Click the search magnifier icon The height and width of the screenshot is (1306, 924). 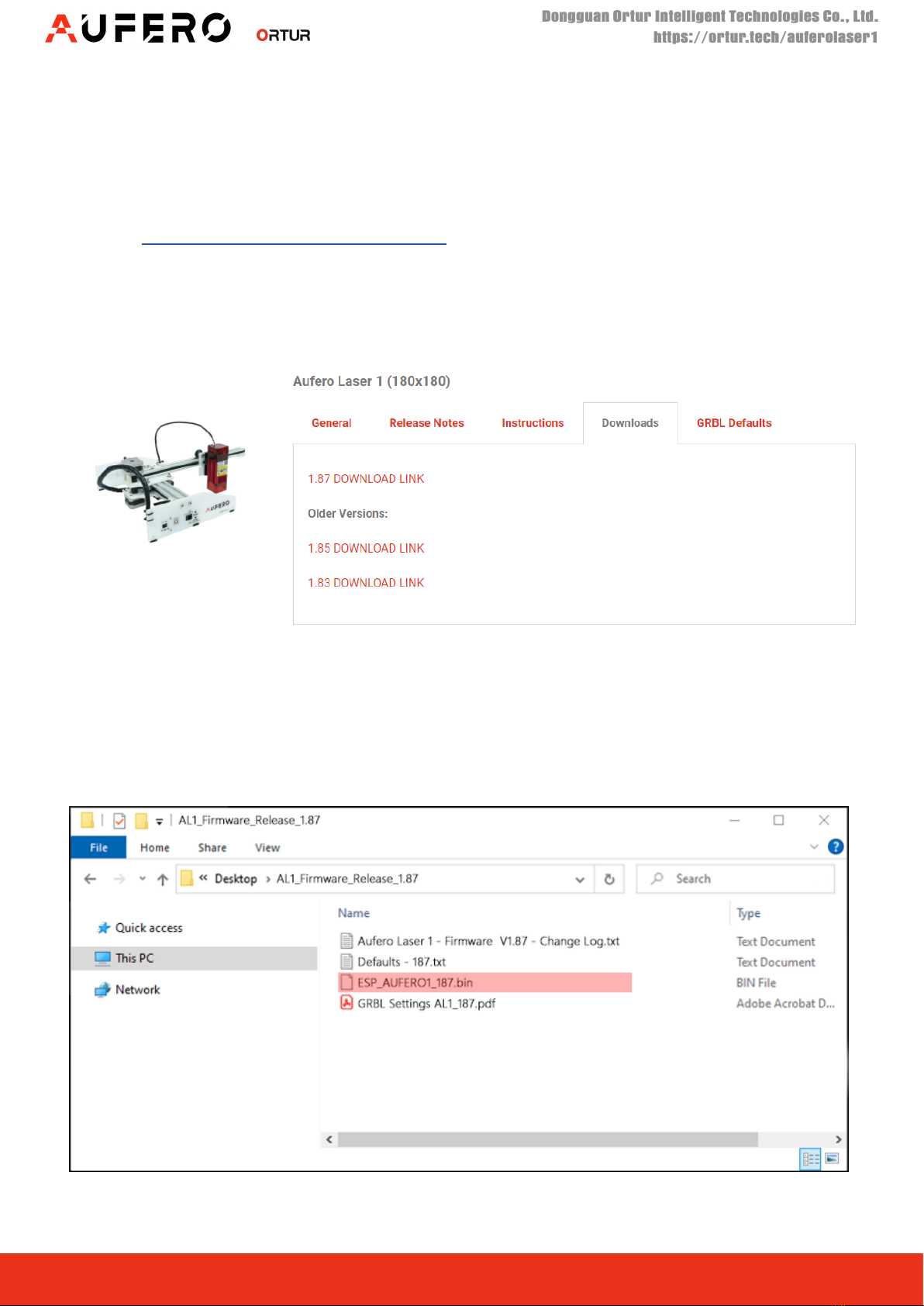657,878
